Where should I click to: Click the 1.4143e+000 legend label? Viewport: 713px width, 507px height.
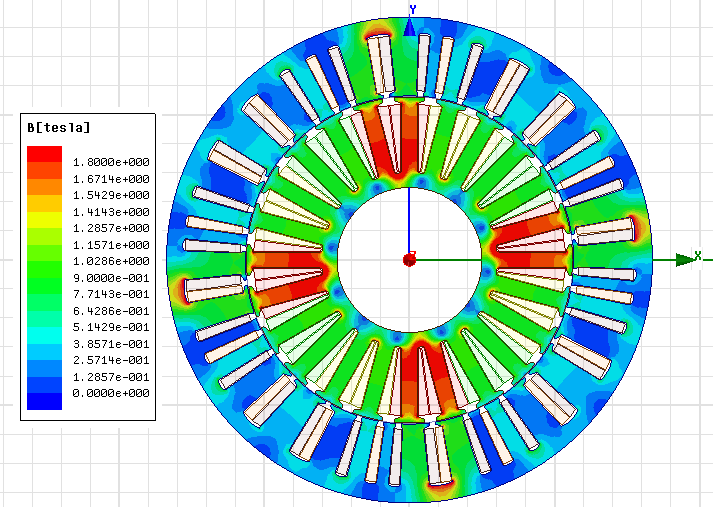coord(112,212)
